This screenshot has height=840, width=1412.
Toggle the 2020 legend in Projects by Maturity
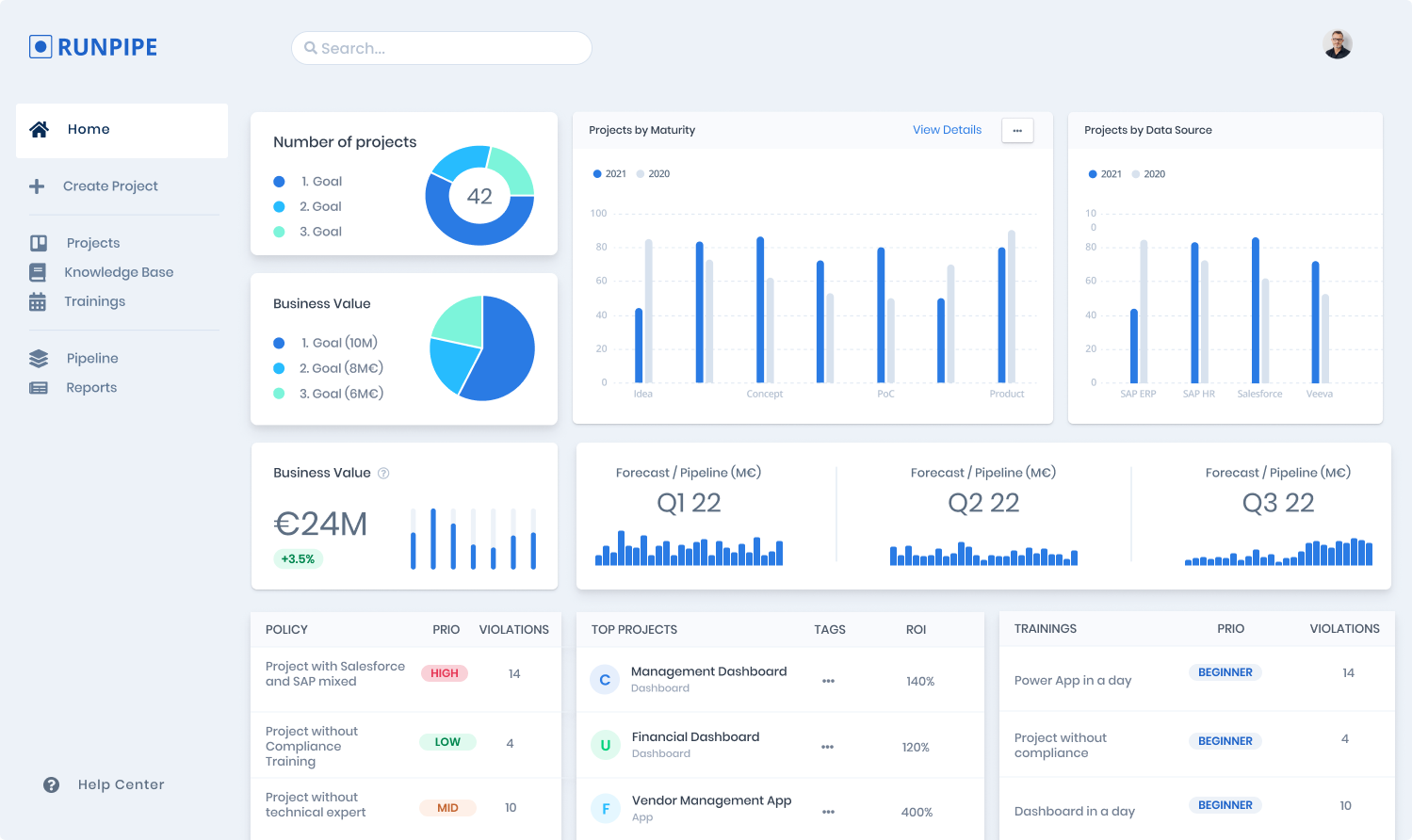click(x=654, y=173)
